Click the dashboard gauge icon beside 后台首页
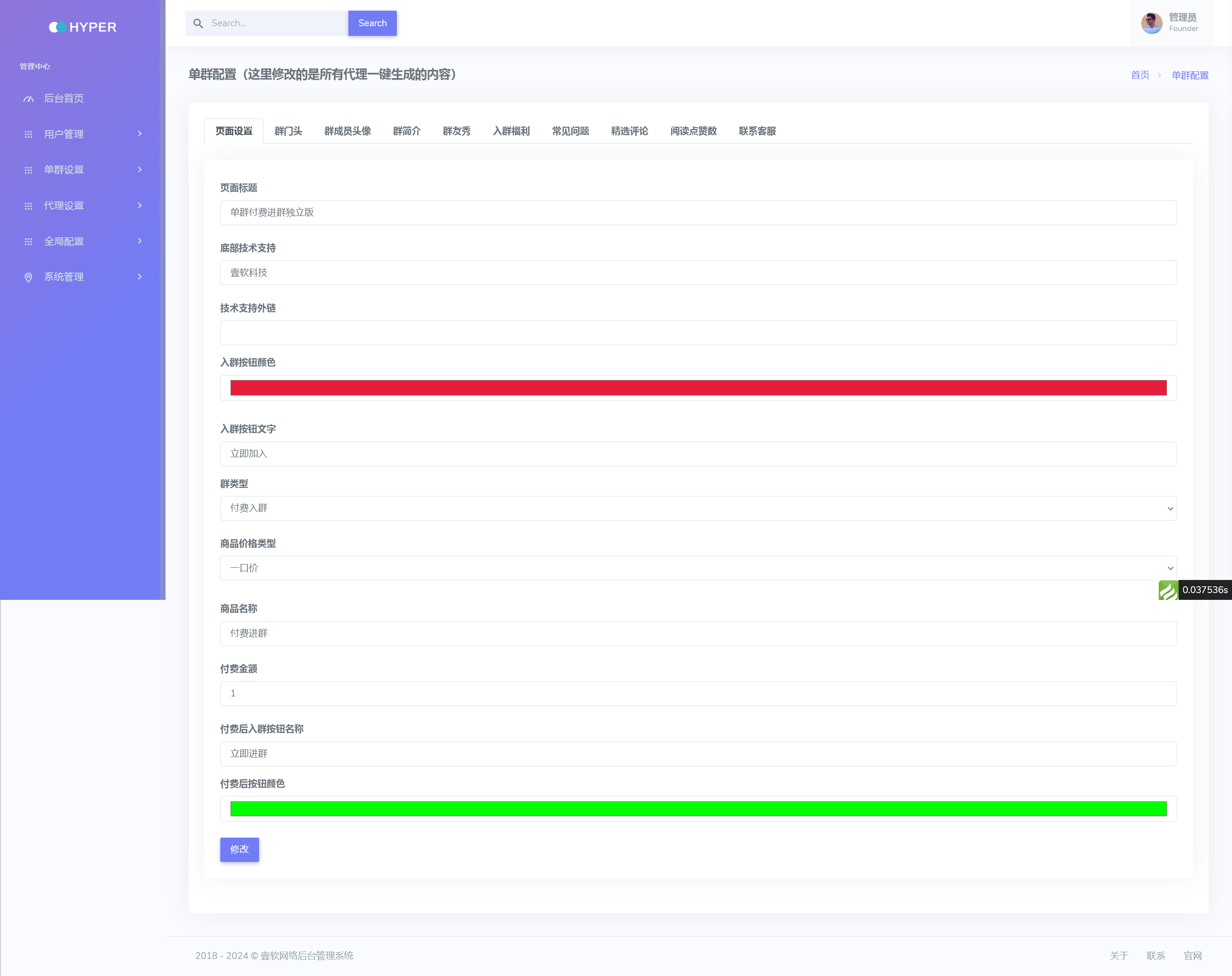 pos(29,99)
